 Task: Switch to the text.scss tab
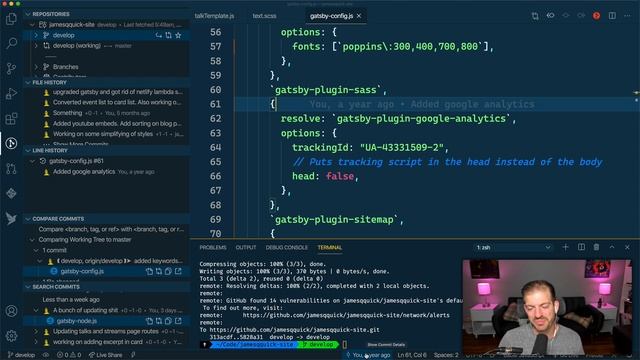(x=264, y=16)
